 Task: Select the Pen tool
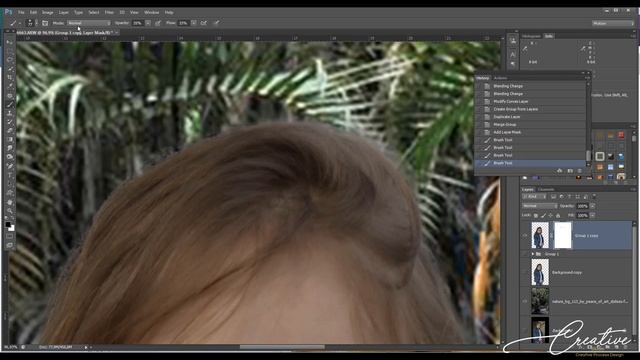[x=9, y=166]
